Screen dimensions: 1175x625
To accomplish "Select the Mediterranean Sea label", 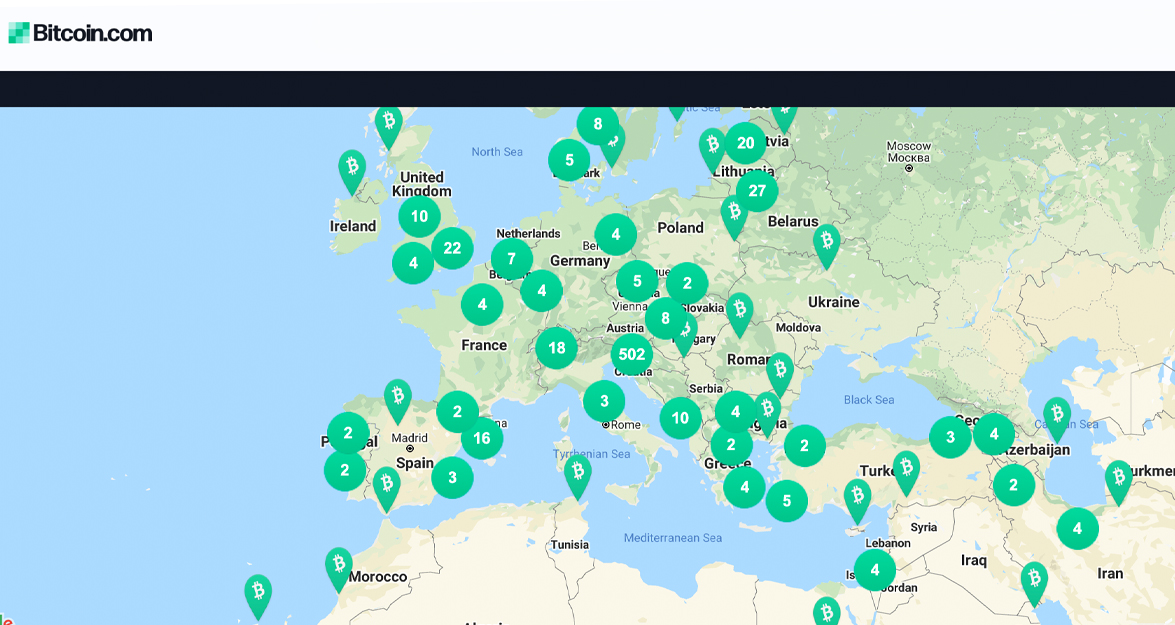I will (x=673, y=538).
